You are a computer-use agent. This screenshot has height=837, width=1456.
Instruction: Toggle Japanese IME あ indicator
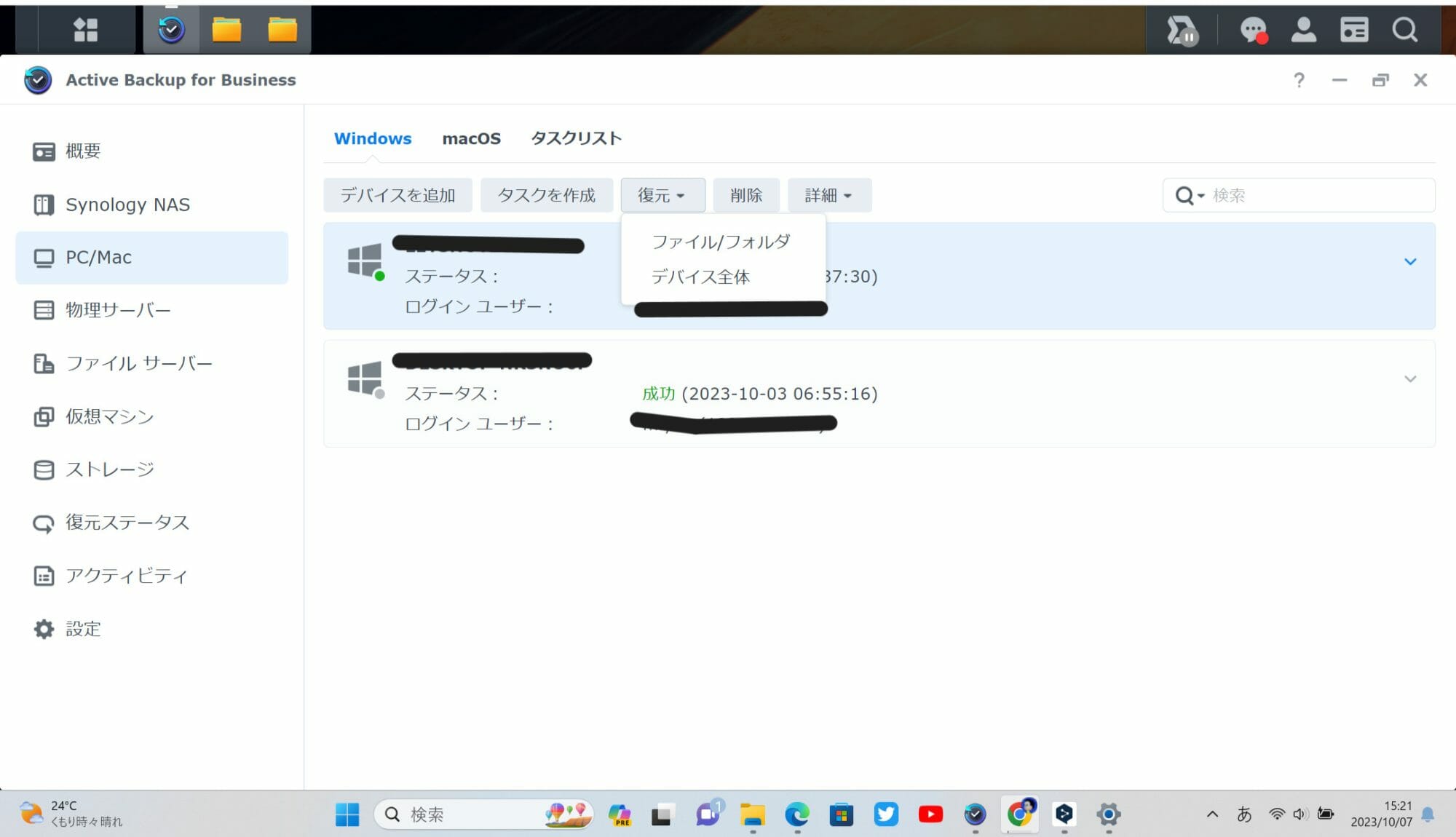(x=1244, y=814)
